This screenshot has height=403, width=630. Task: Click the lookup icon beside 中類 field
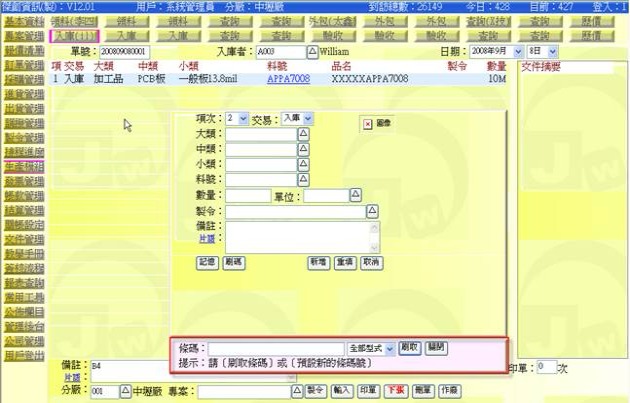click(x=304, y=149)
